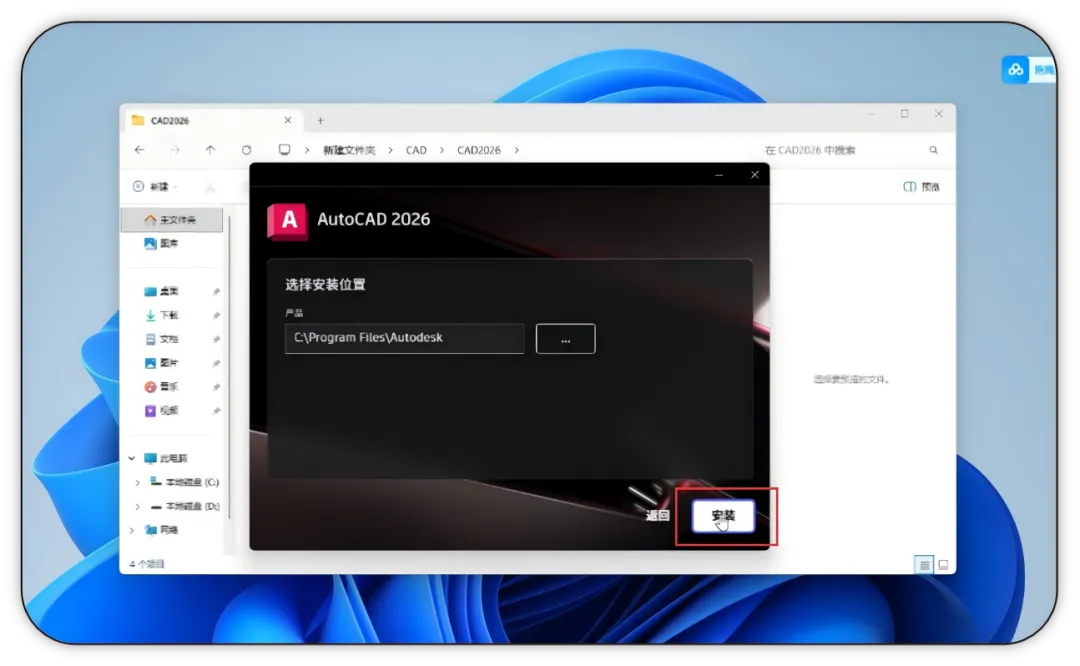Close the File Explorer window

click(938, 114)
